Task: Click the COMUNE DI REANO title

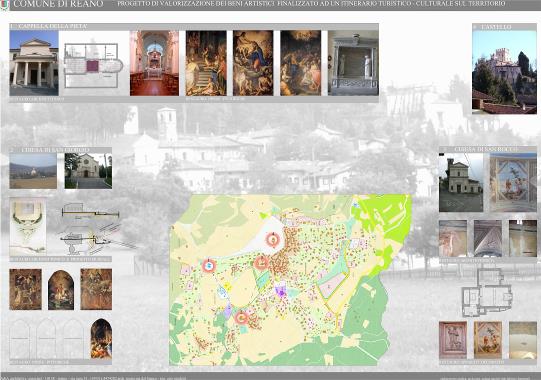Action: coord(58,4)
